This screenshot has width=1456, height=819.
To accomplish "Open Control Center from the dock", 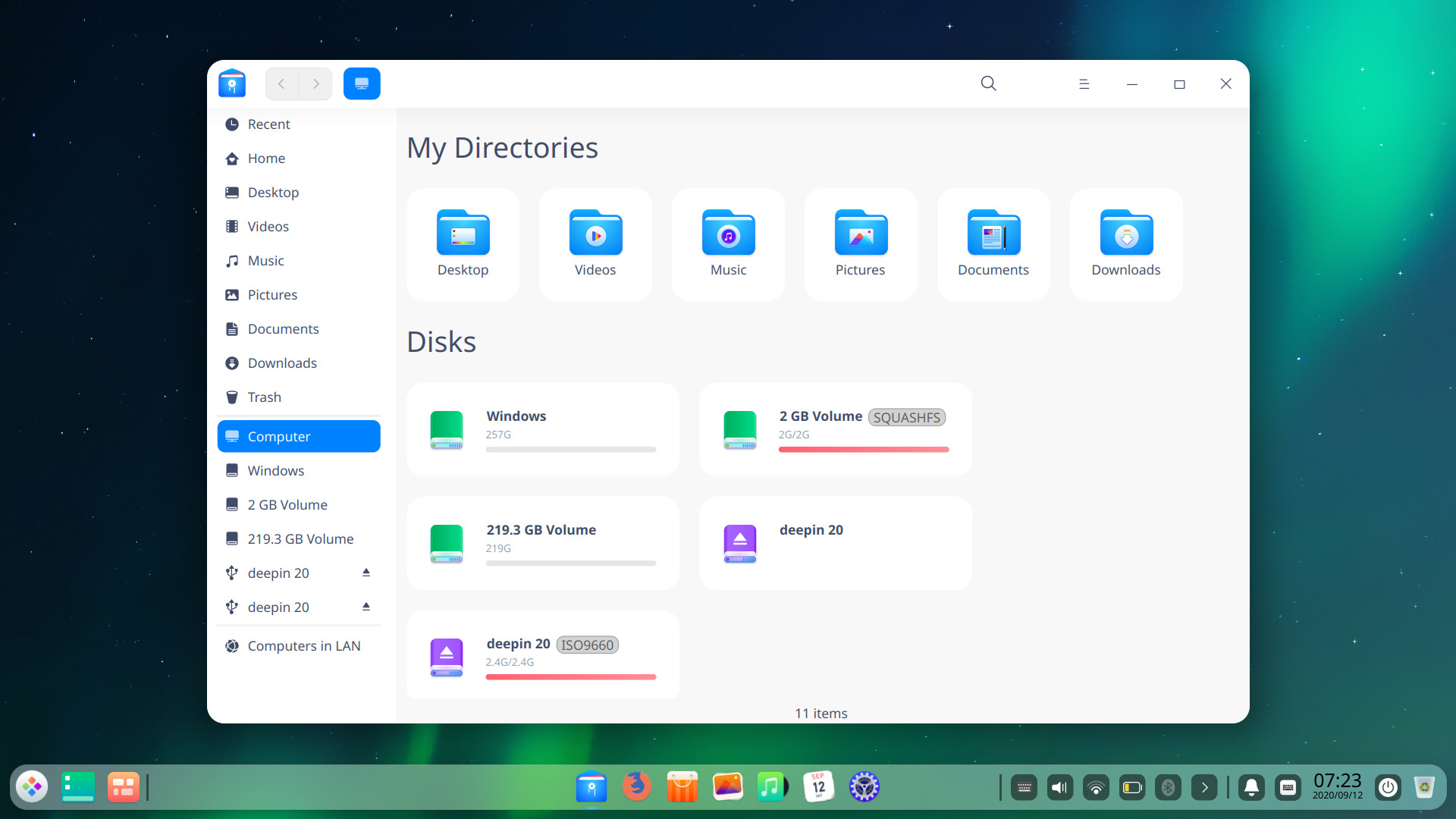I will click(864, 786).
